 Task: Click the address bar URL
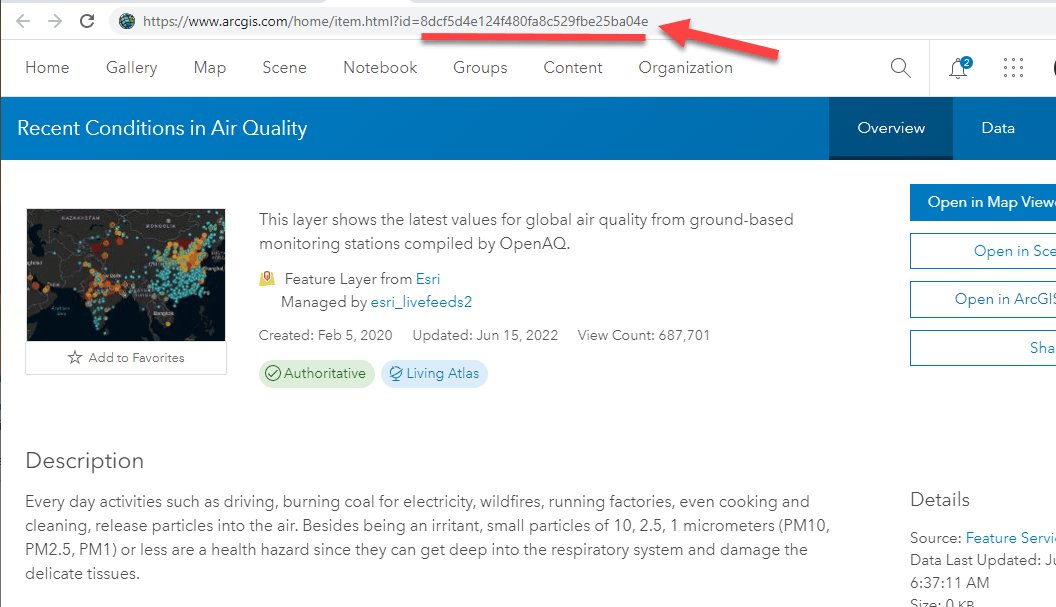[396, 22]
